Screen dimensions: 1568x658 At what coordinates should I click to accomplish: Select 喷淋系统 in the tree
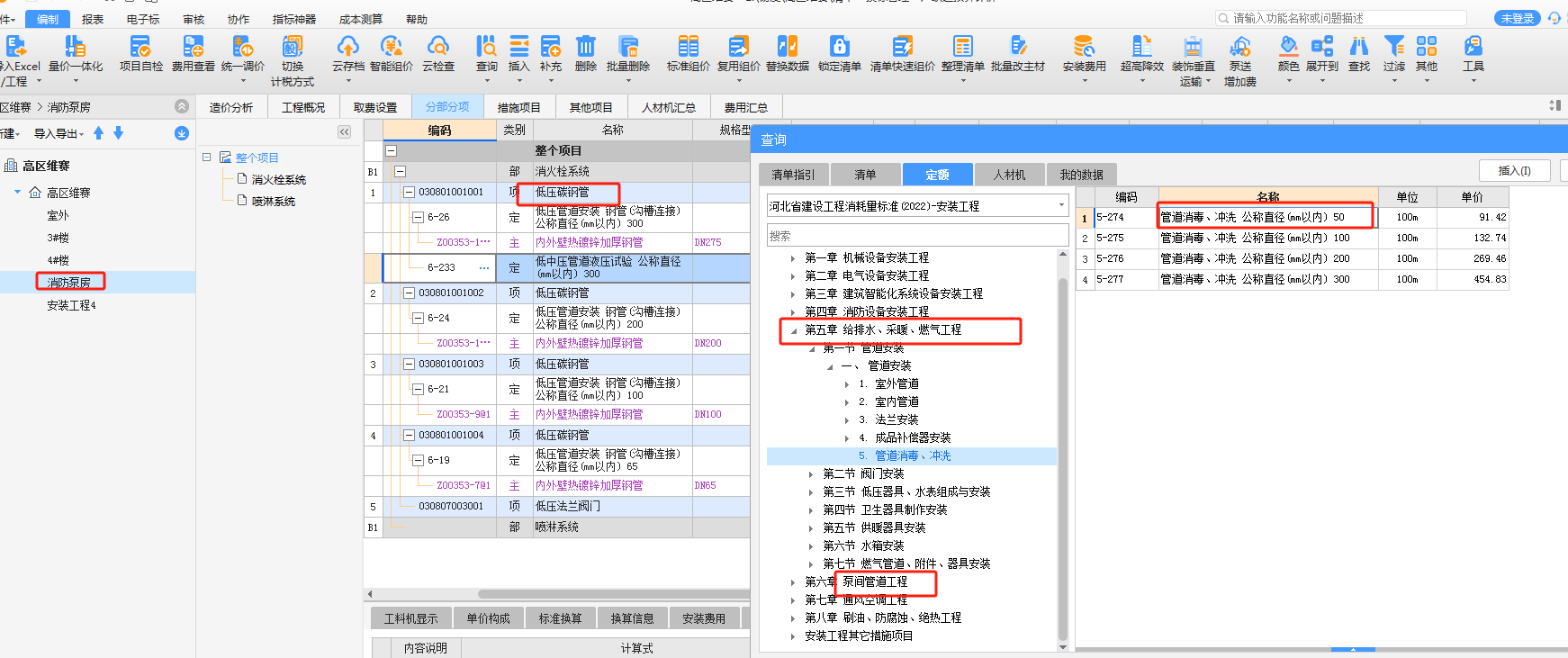pyautogui.click(x=274, y=202)
